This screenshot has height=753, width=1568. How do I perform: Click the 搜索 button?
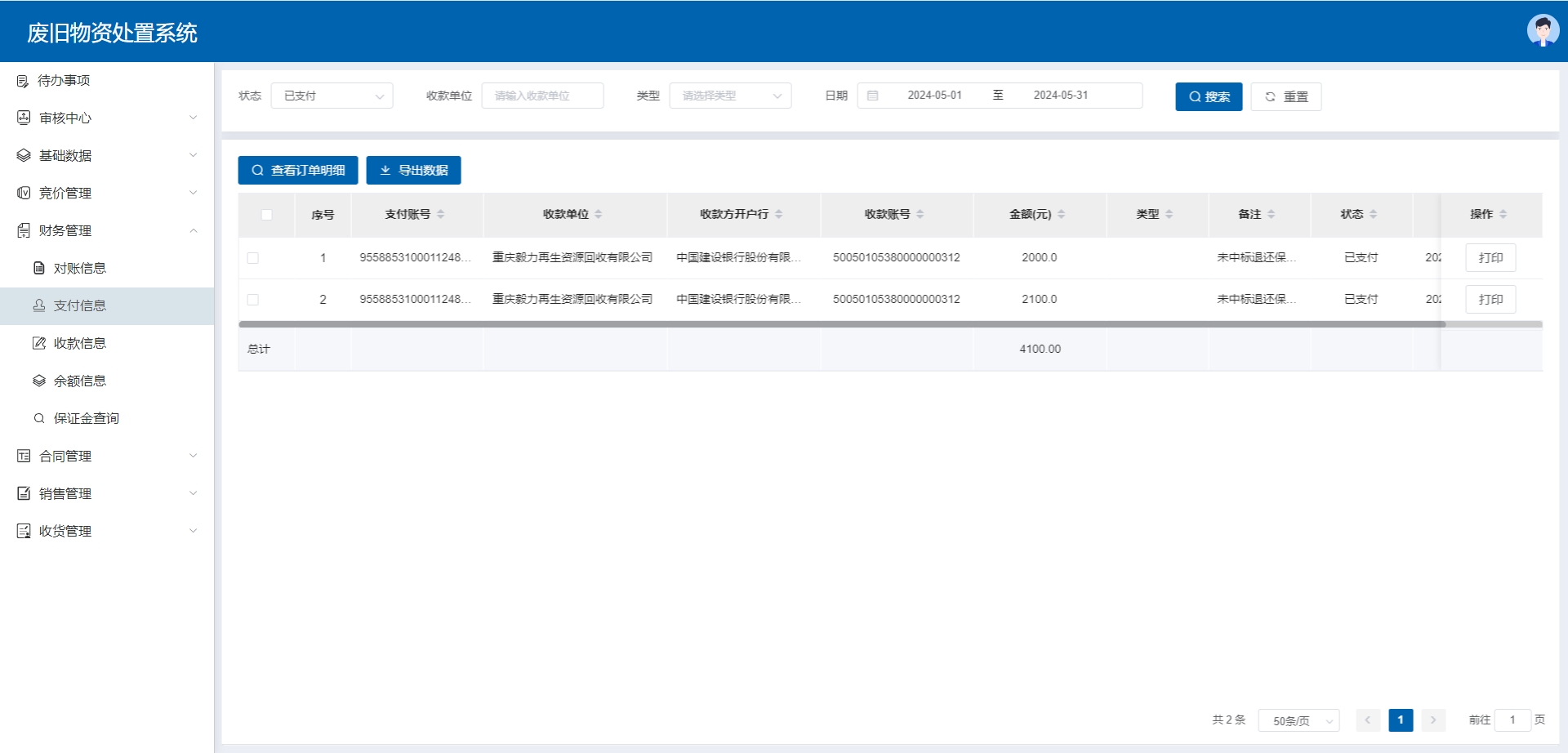[x=1209, y=96]
